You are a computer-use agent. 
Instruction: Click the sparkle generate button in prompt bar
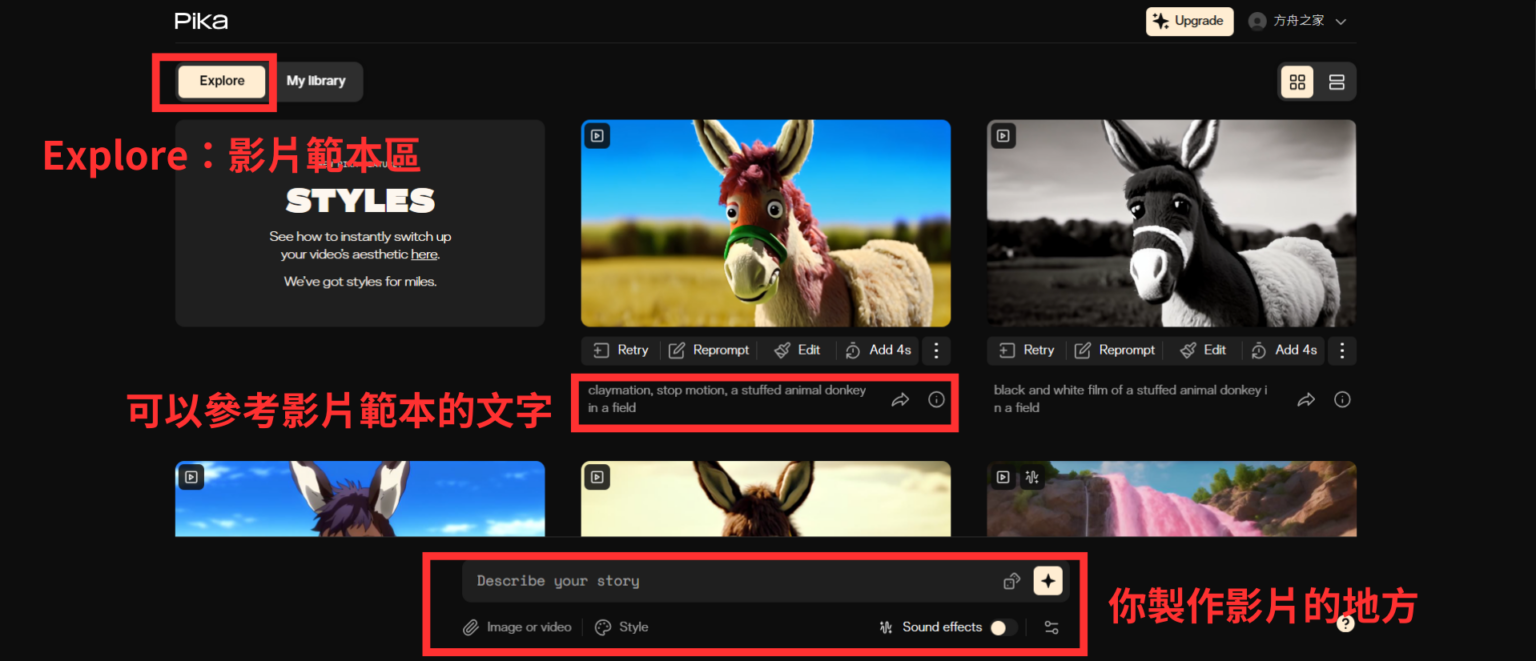pyautogui.click(x=1047, y=581)
